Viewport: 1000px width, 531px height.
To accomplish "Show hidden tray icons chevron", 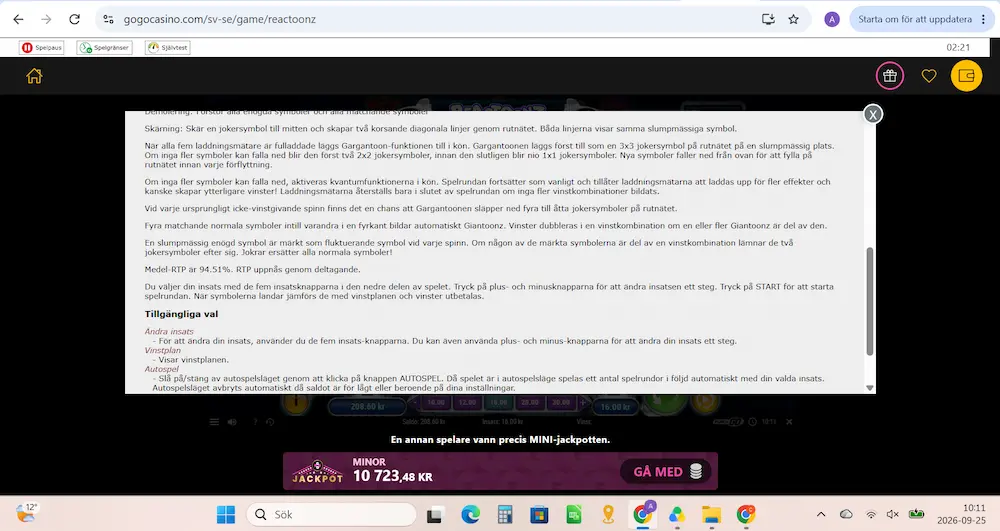I will point(821,514).
